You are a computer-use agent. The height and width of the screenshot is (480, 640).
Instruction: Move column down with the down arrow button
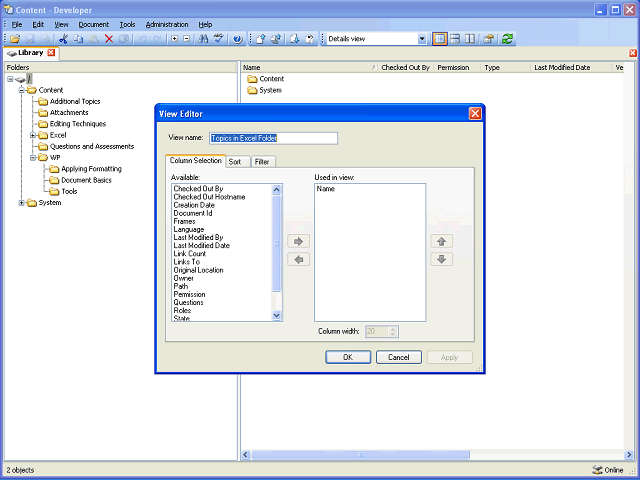(x=442, y=259)
